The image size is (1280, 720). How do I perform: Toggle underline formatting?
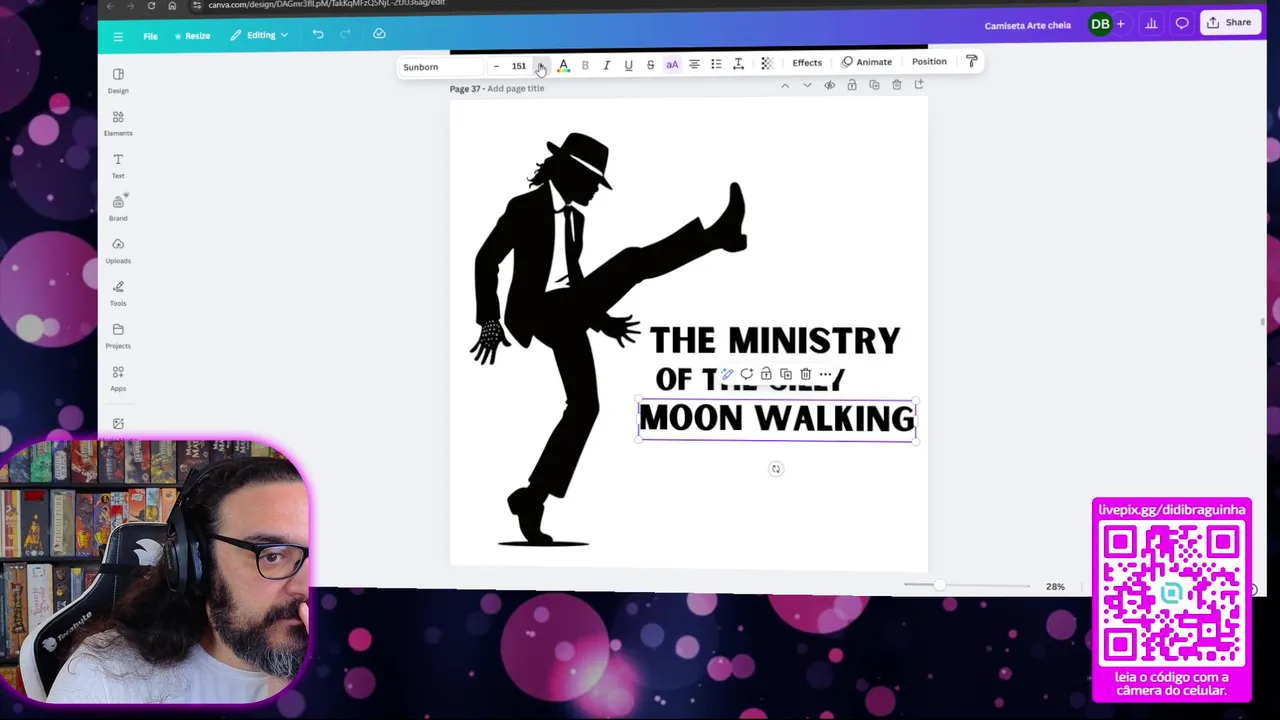628,66
